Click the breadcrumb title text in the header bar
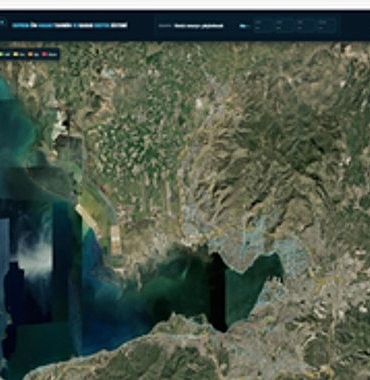This screenshot has height=380, width=370. (70, 25)
